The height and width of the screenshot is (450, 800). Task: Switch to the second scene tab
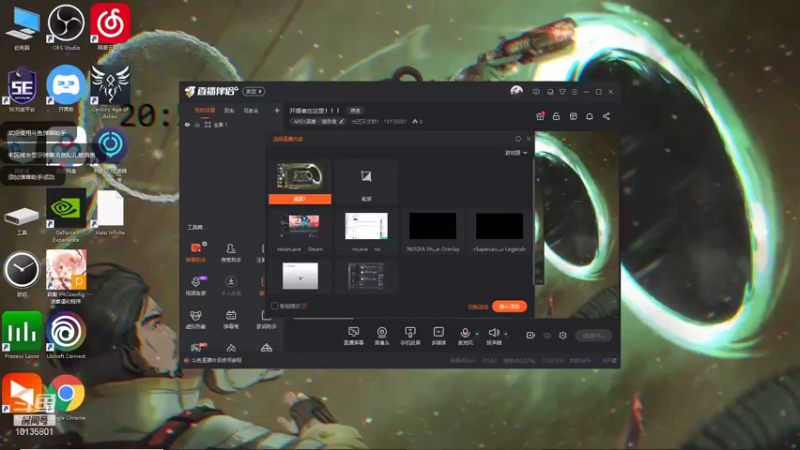click(x=229, y=110)
